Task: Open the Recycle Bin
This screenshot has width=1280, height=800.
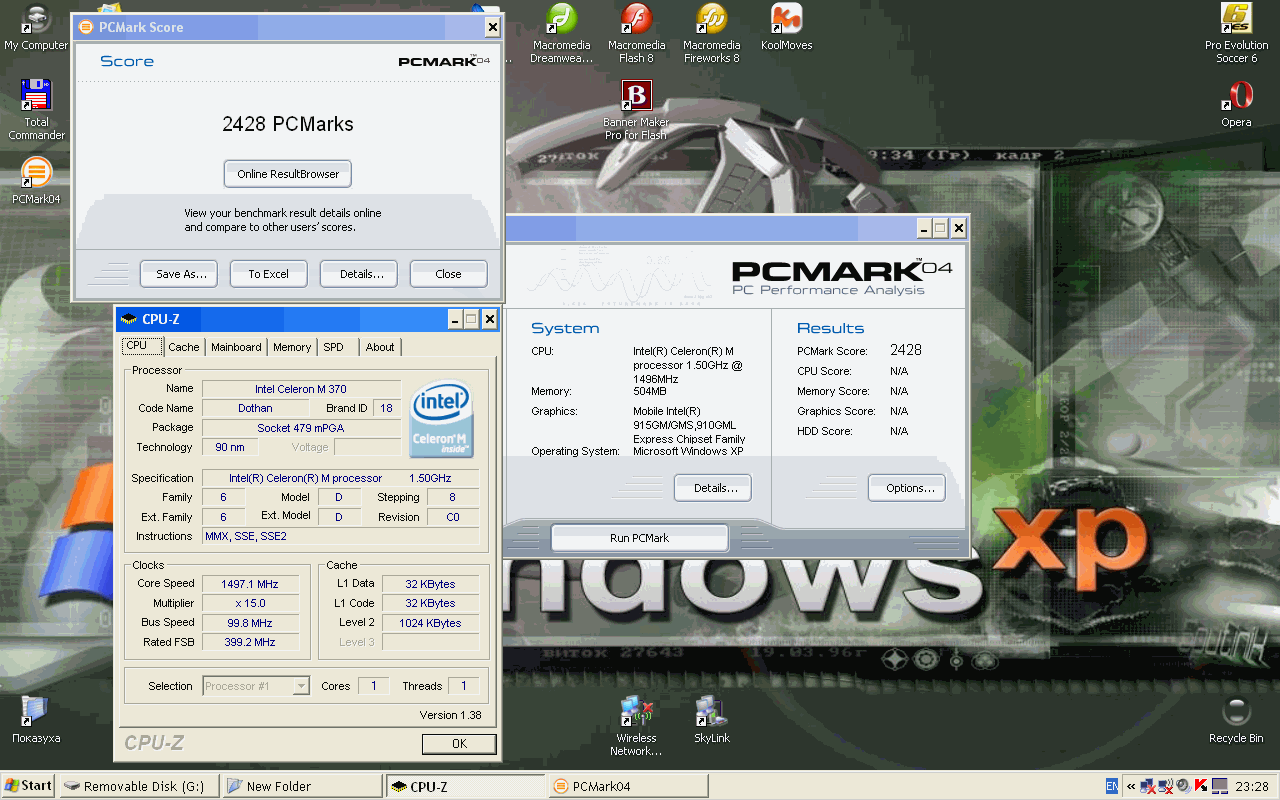Action: pos(1236,720)
